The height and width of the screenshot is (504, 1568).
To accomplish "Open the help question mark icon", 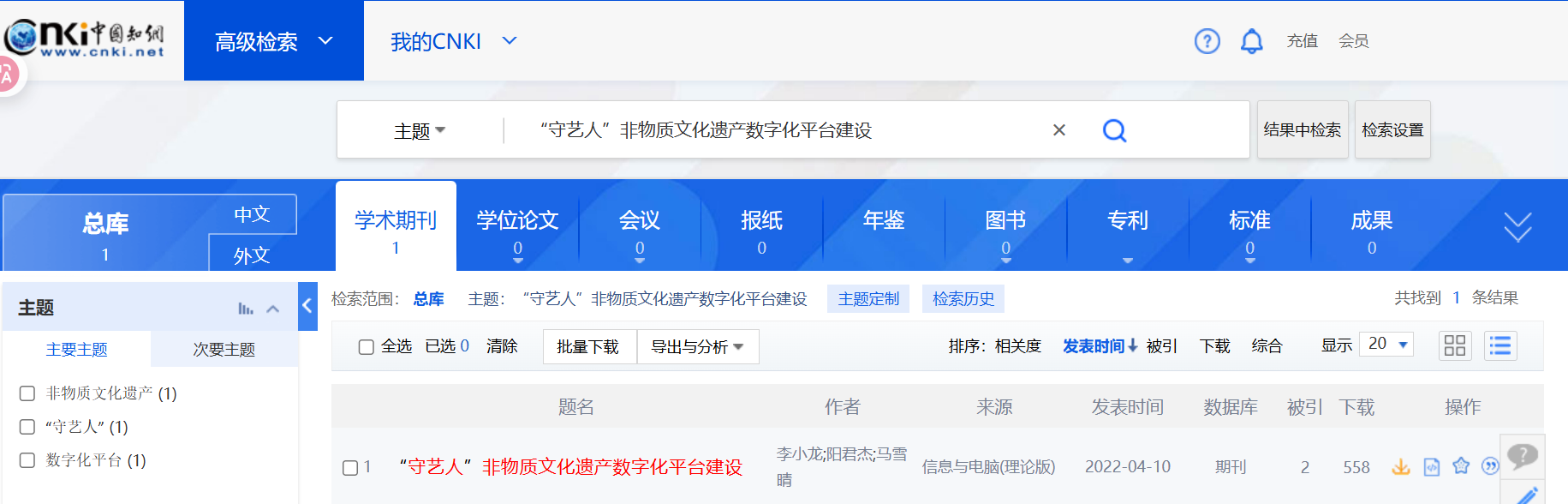I will tap(1207, 41).
